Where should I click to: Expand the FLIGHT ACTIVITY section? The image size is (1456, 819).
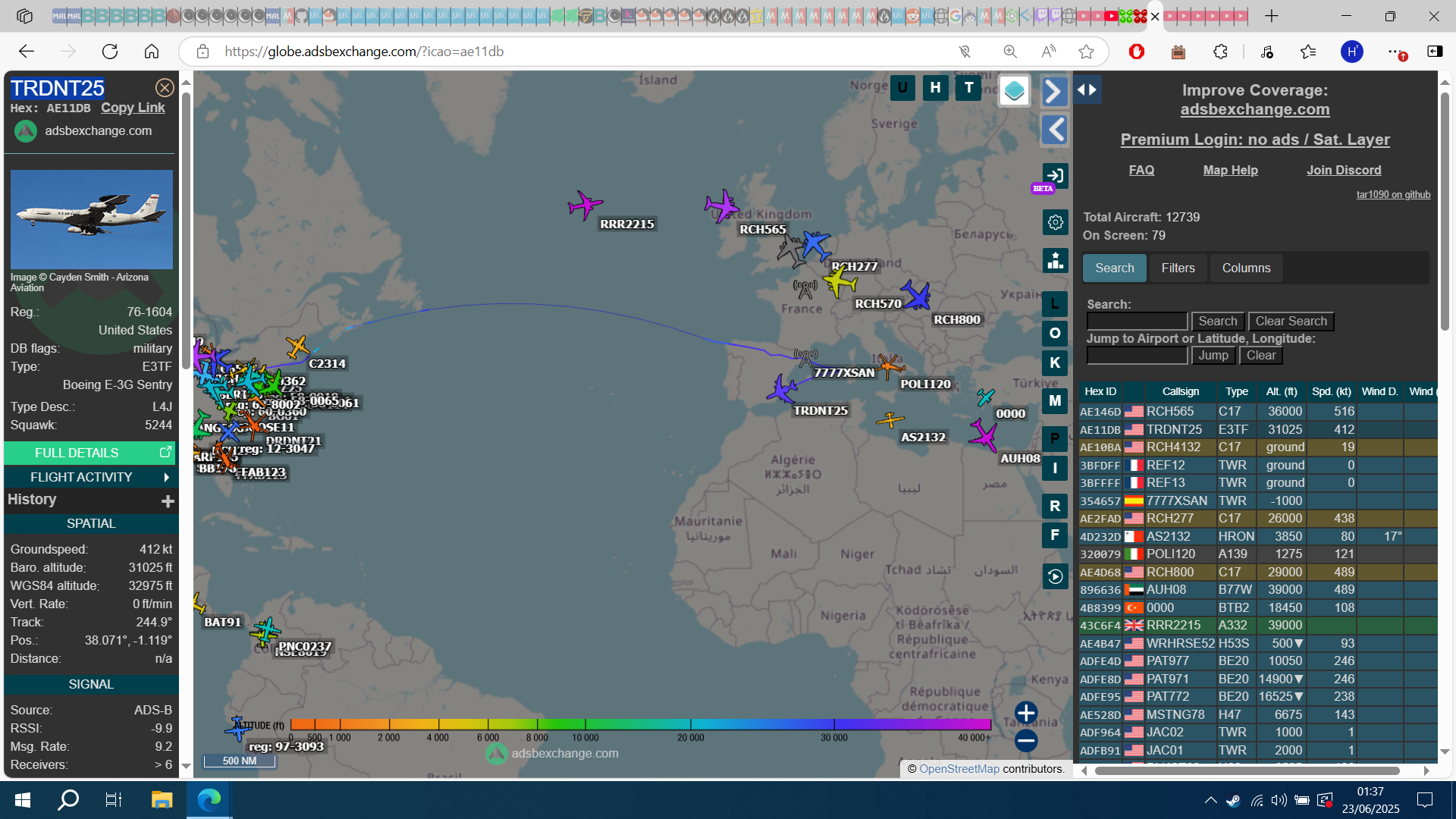pyautogui.click(x=90, y=477)
